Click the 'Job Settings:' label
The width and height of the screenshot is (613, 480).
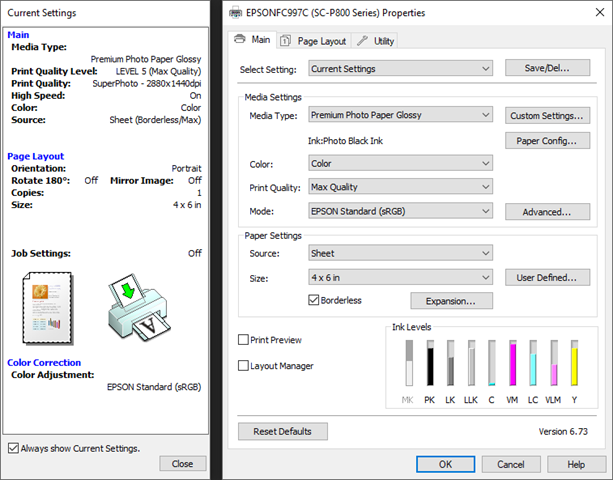[x=41, y=253]
